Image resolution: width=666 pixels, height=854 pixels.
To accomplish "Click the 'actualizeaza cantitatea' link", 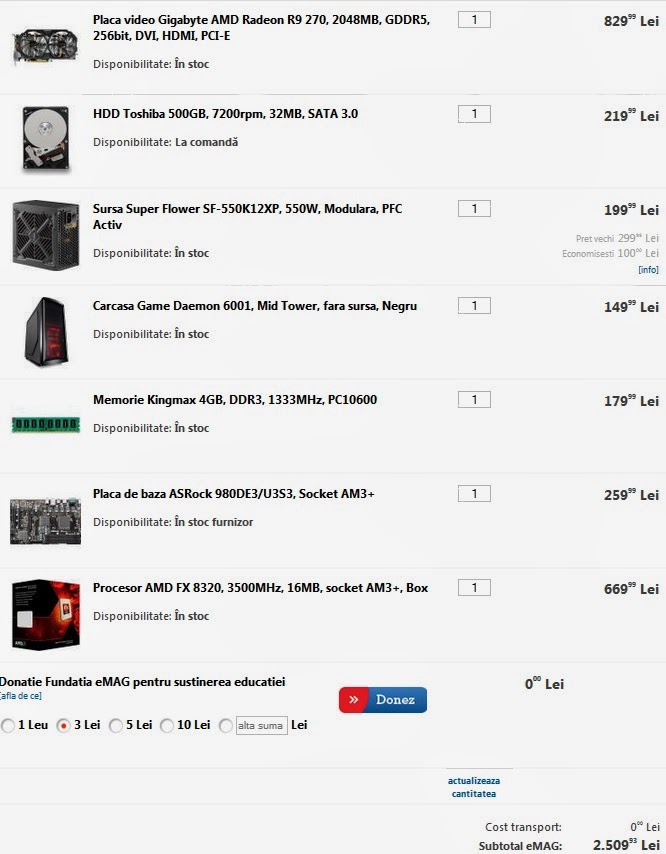I will 474,787.
